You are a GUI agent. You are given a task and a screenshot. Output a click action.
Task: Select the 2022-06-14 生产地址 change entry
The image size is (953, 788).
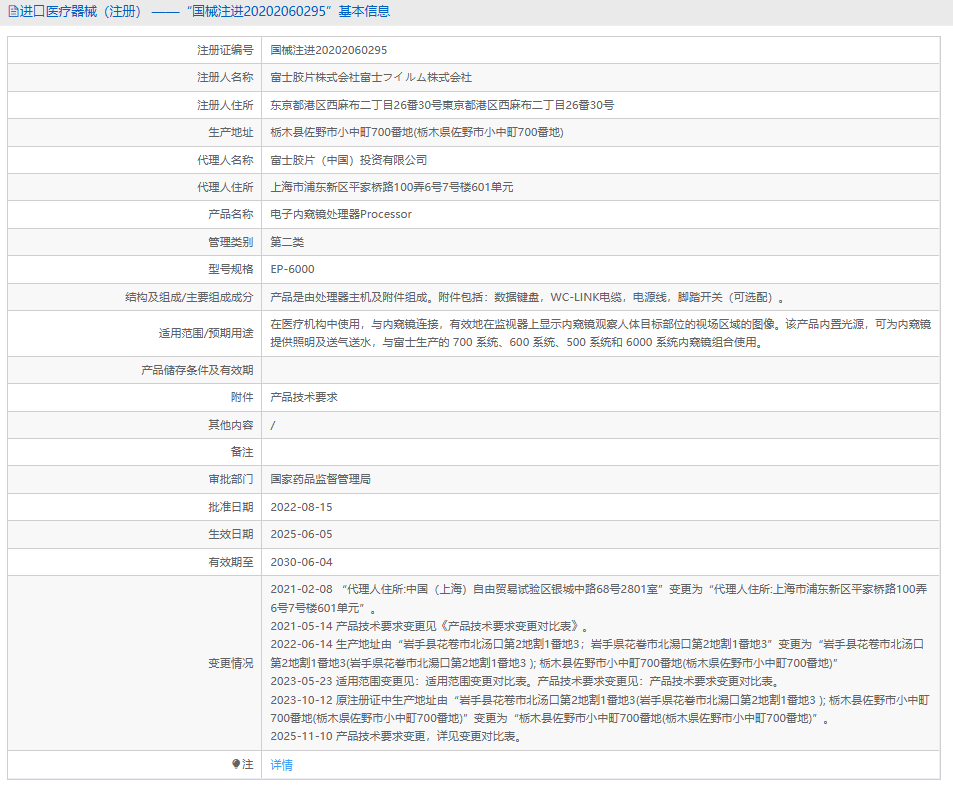[x=597, y=654]
